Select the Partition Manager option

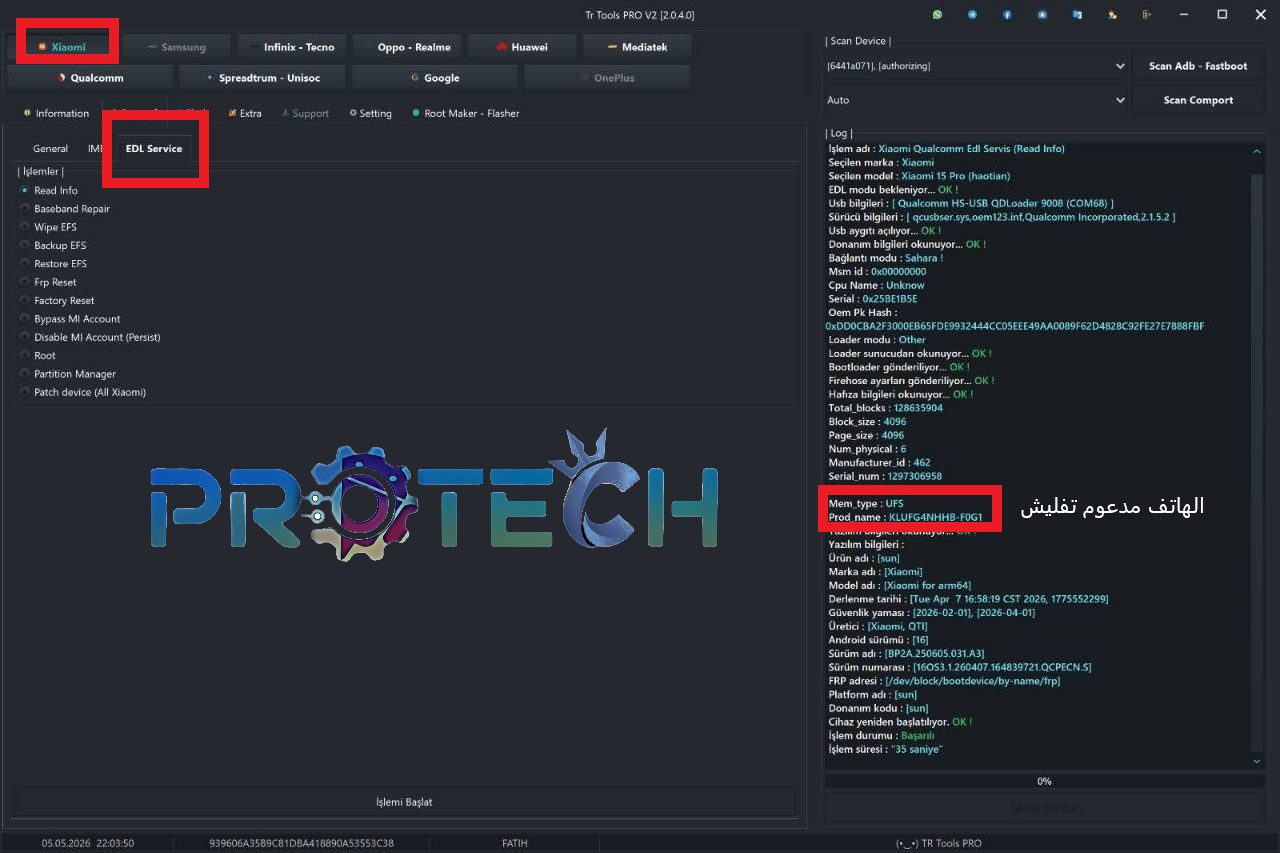(68, 374)
